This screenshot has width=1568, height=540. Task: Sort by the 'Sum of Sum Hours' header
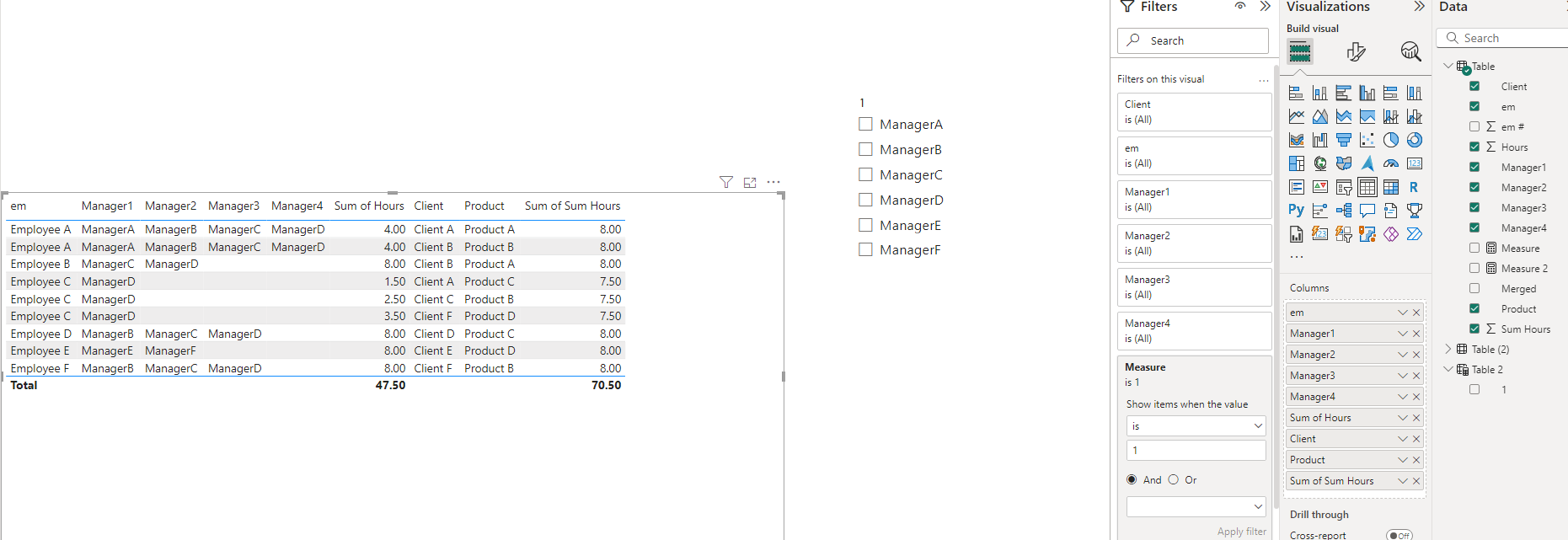point(572,206)
